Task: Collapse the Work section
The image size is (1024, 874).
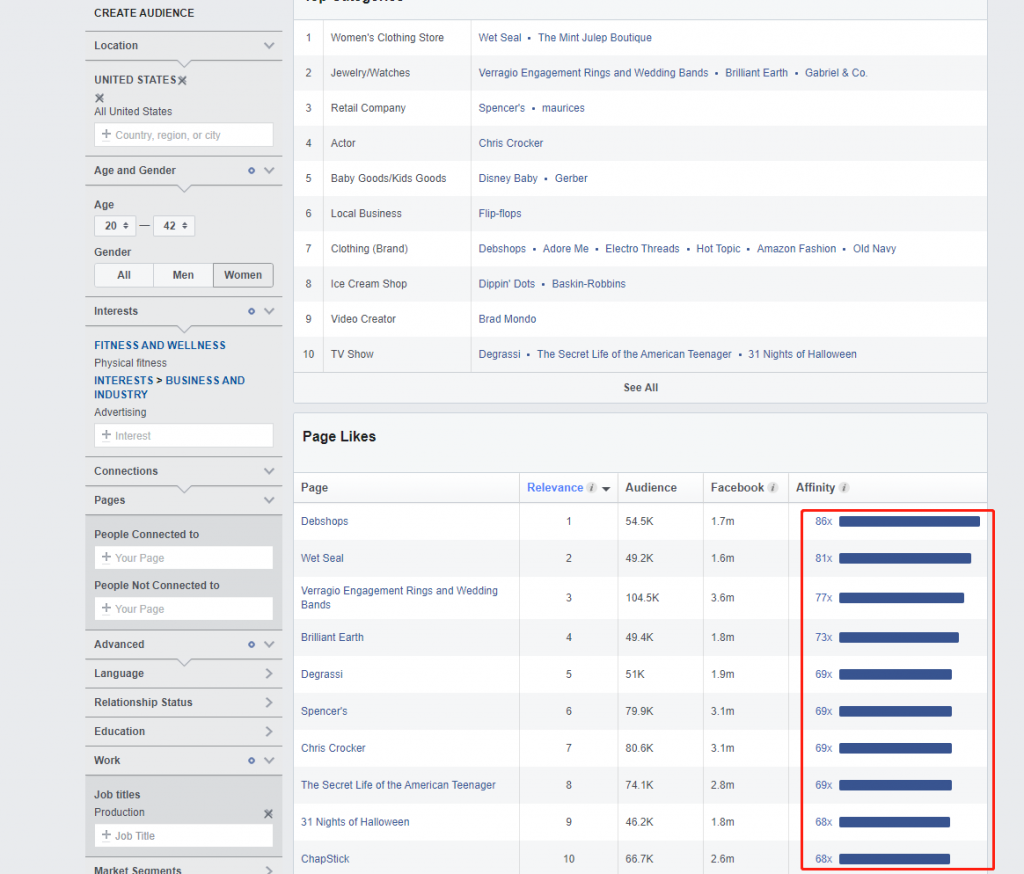Action: 269,761
